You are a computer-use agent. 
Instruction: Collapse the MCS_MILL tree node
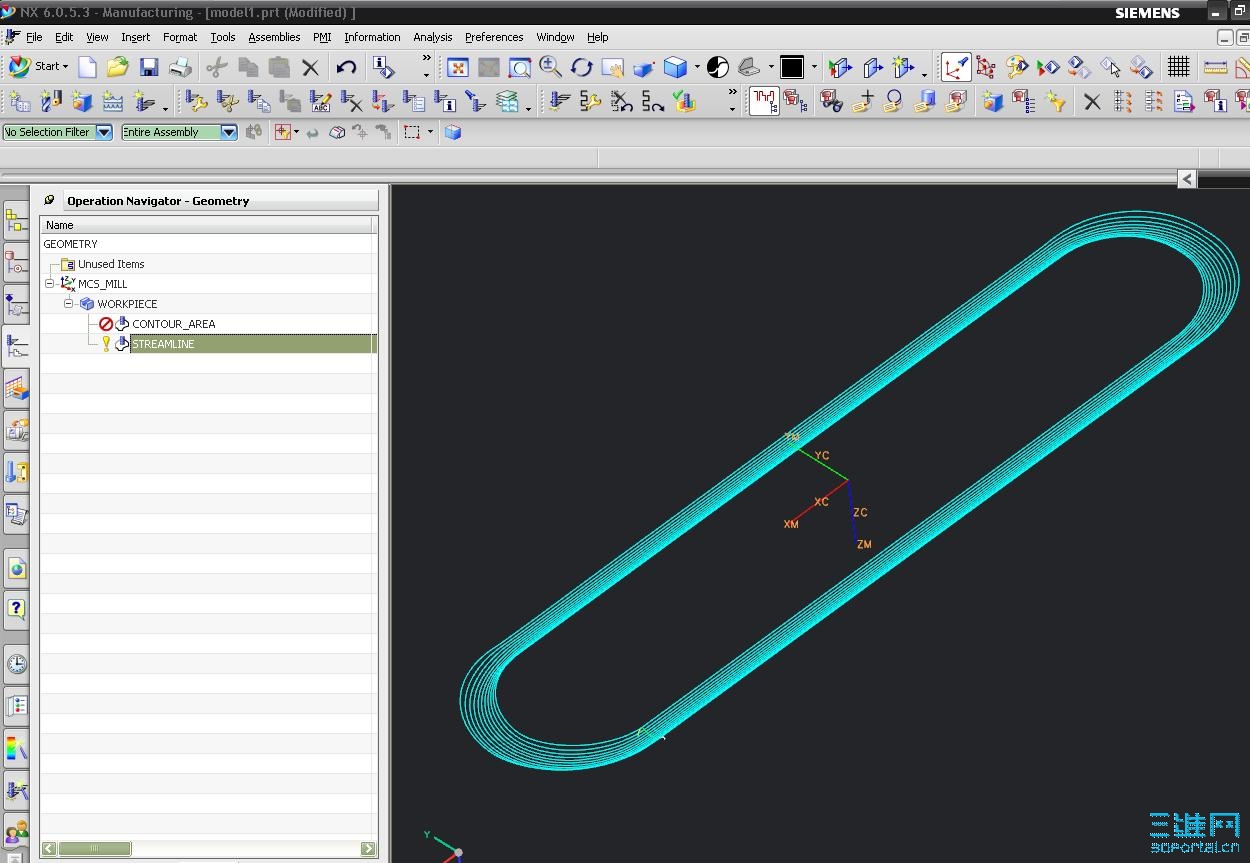tap(49, 284)
